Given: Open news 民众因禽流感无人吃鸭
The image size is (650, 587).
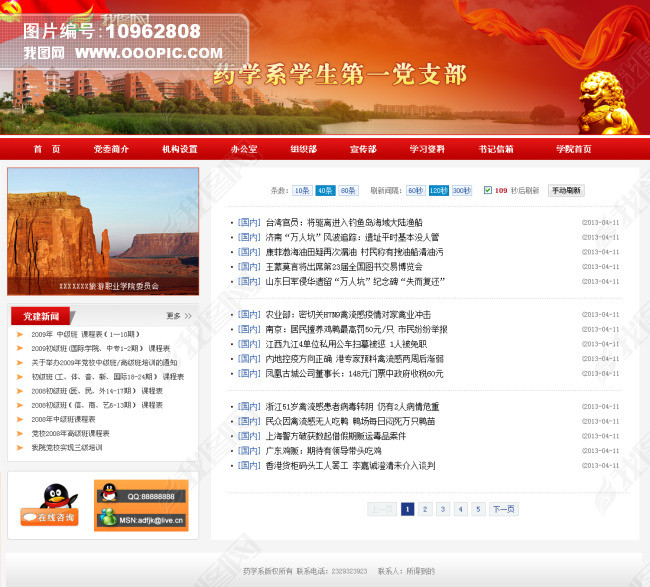Looking at the screenshot, I should 350,421.
